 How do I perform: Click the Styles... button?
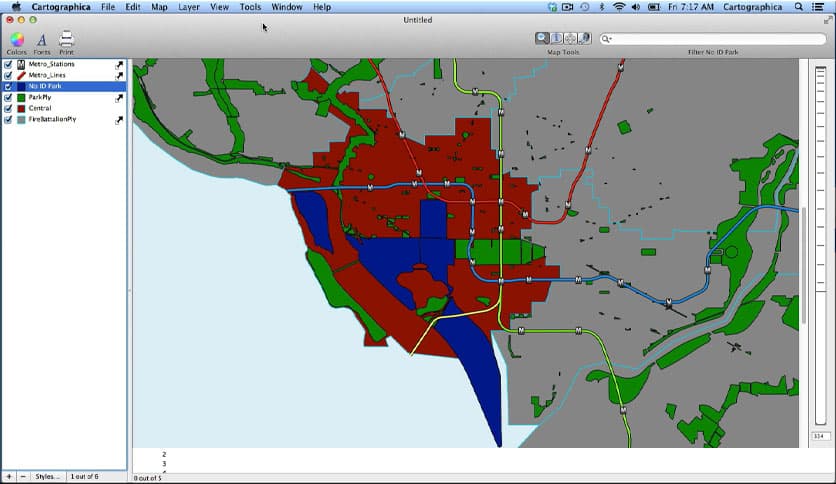(47, 477)
